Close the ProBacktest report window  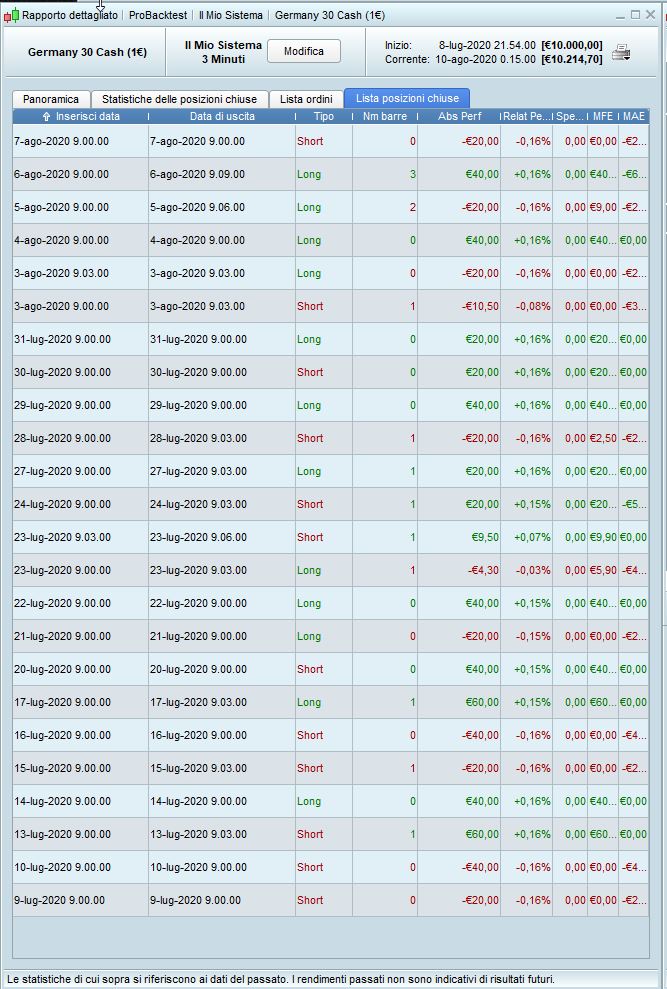tap(652, 15)
